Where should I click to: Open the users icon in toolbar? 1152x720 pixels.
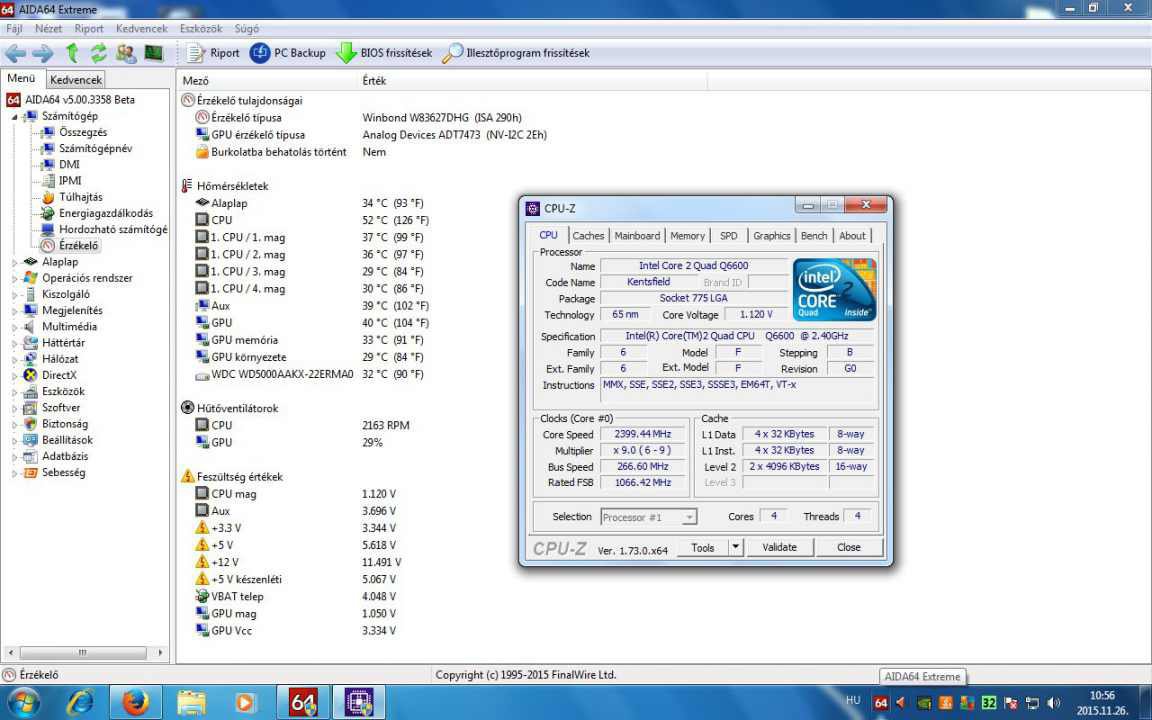(126, 53)
